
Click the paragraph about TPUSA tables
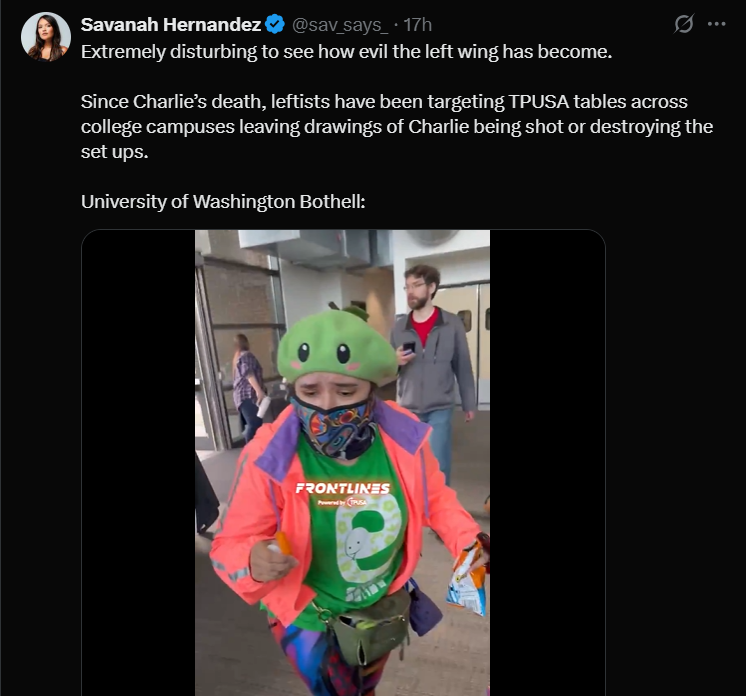click(x=396, y=128)
